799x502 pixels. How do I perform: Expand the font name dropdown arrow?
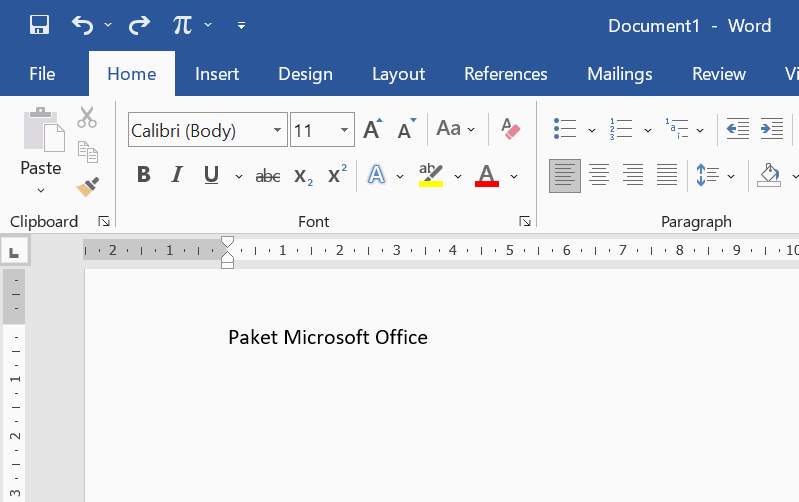pos(277,130)
